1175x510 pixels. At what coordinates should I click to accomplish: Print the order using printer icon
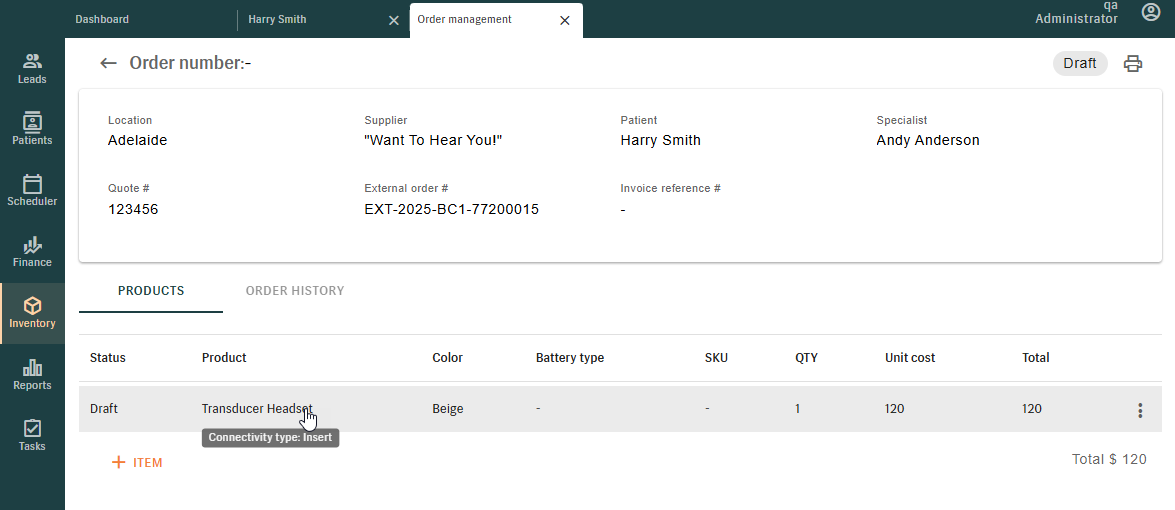click(x=1132, y=64)
